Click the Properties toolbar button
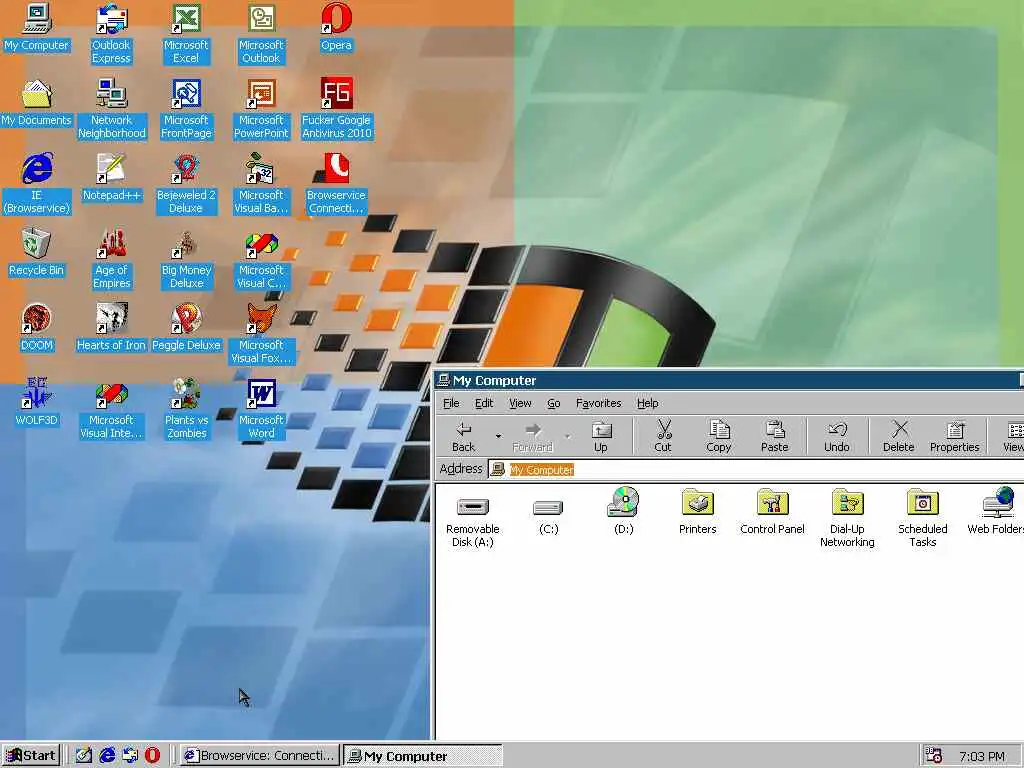The image size is (1024, 768). 955,437
